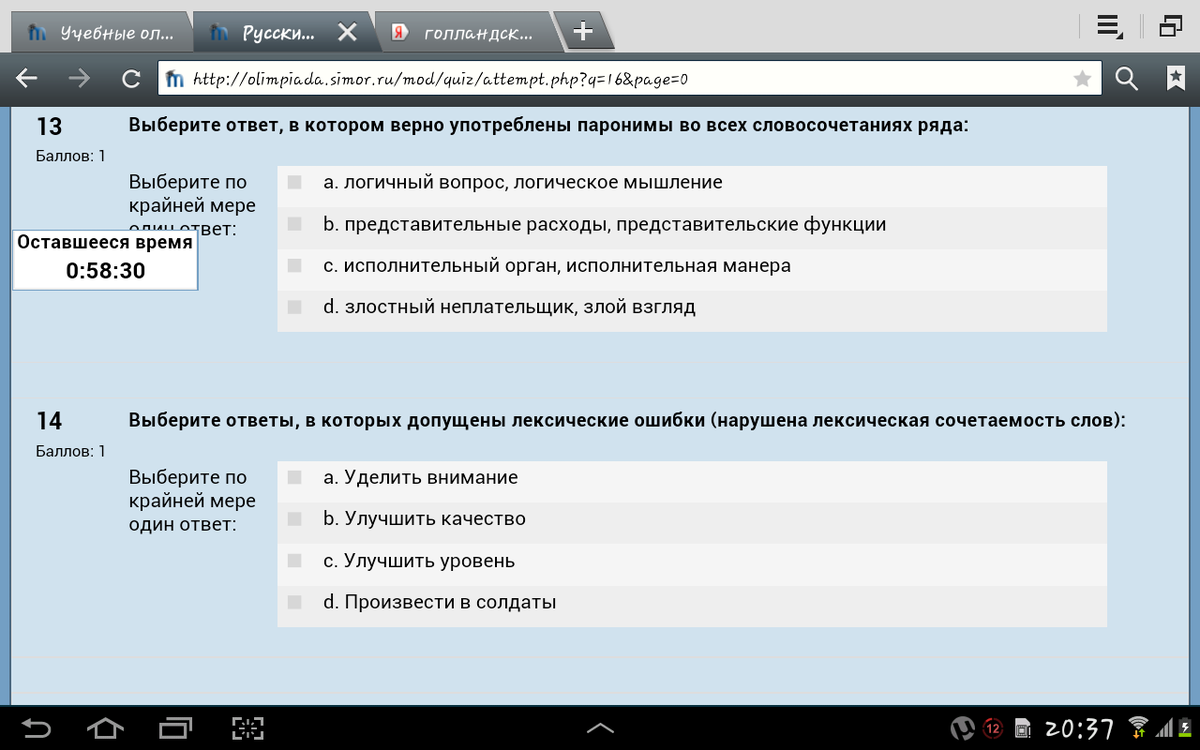Switch to 'Учебные ол...' tab
Viewport: 1200px width, 750px height.
tap(100, 33)
